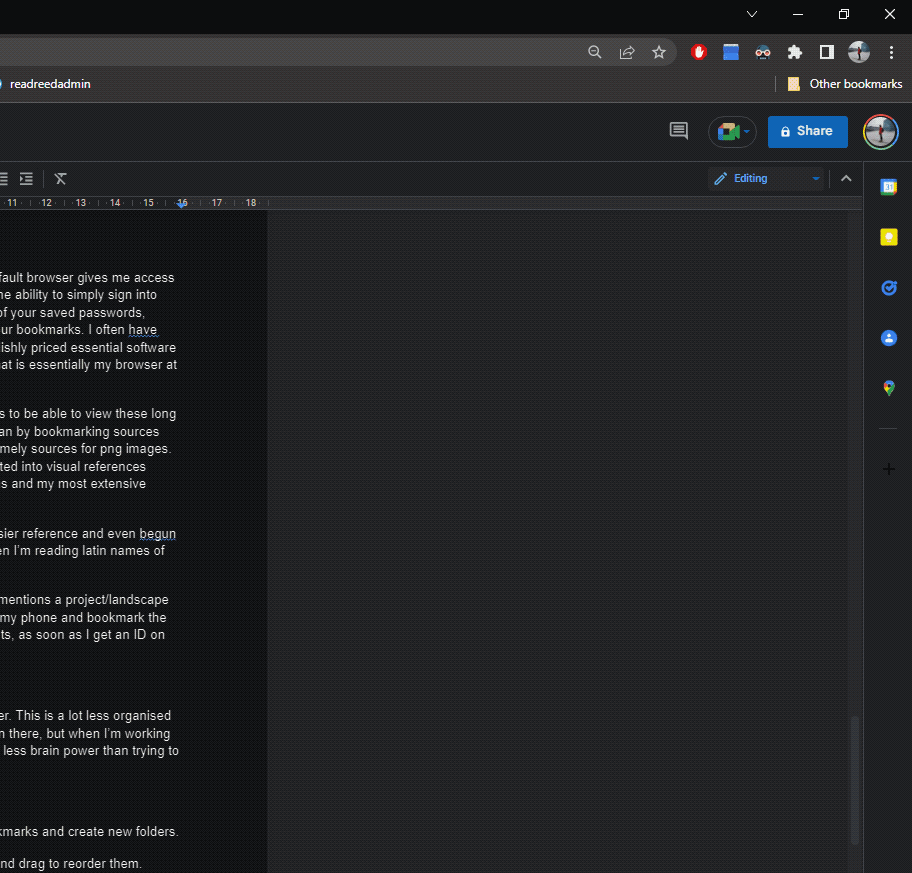Open the readreedadmin bookmark
Image resolution: width=912 pixels, height=873 pixels.
(x=49, y=84)
